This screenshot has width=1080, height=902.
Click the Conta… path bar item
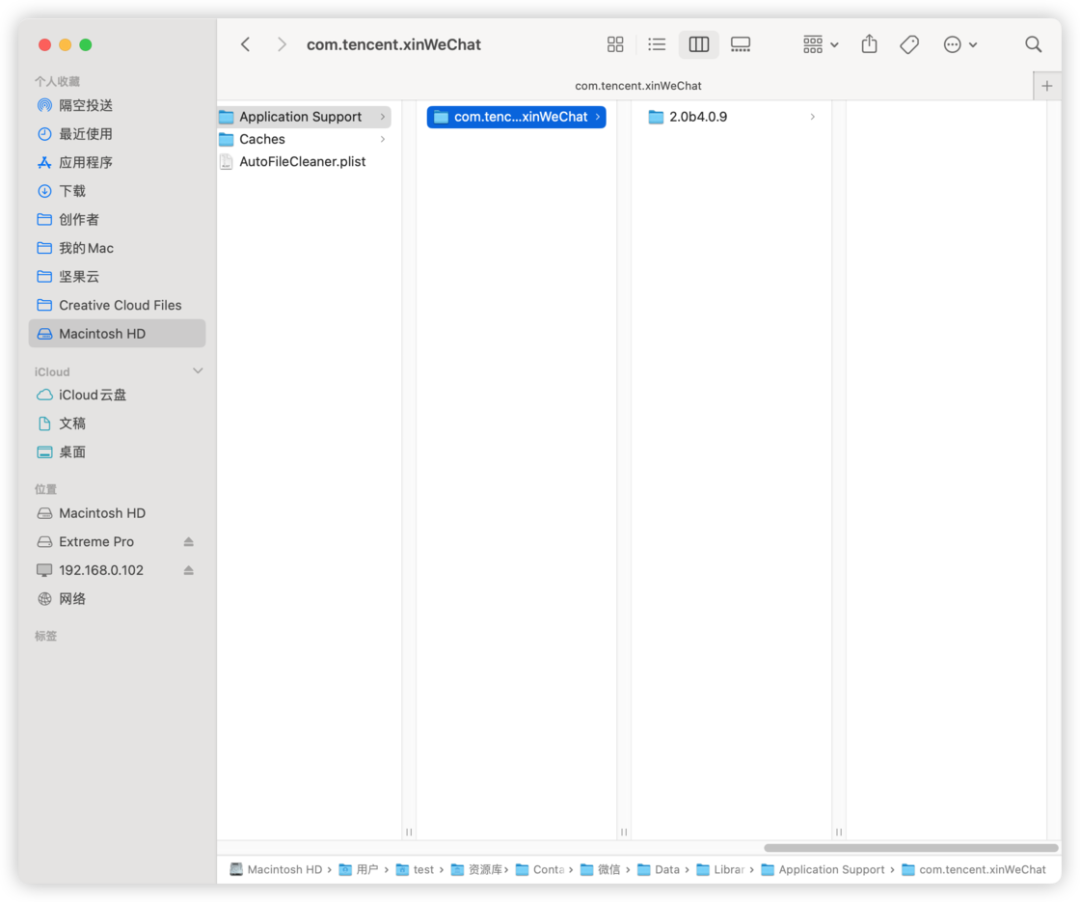[x=541, y=870]
